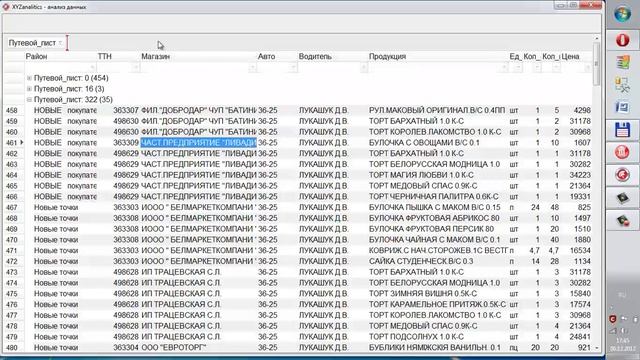640x360 pixels.
Task: Sort by the Магазин column header
Action: point(156,56)
